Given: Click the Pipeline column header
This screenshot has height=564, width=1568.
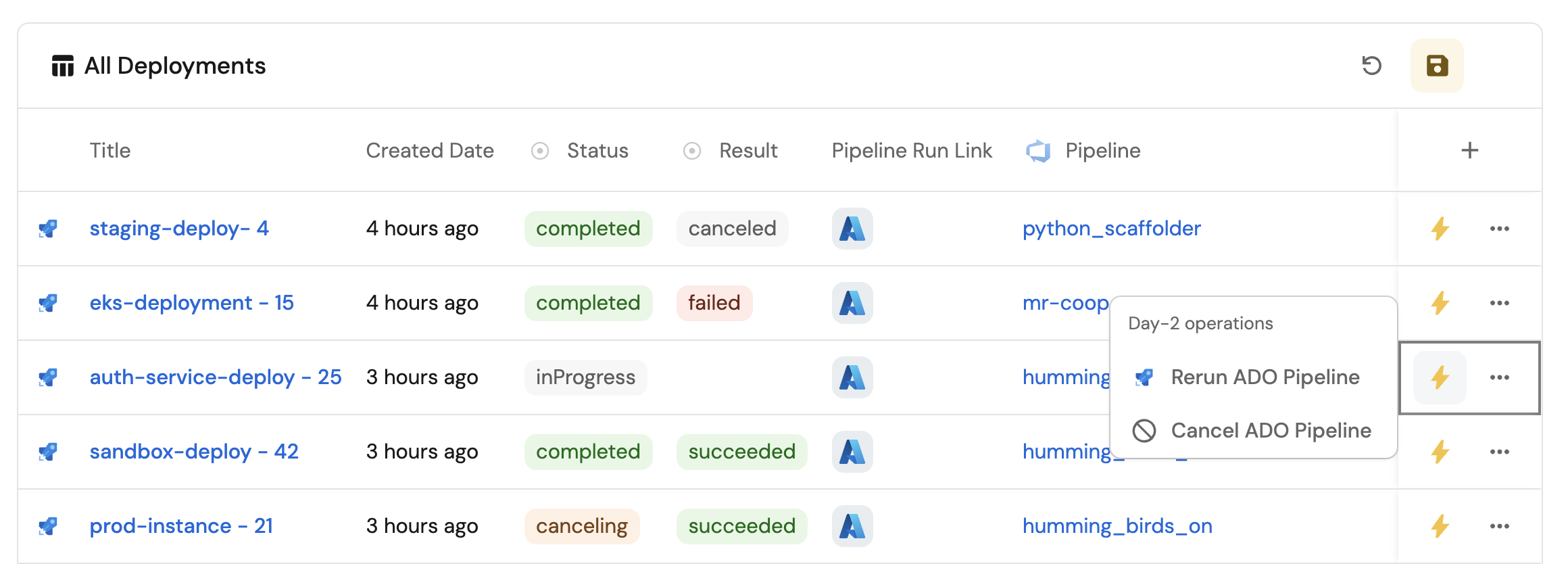Looking at the screenshot, I should pos(1102,150).
